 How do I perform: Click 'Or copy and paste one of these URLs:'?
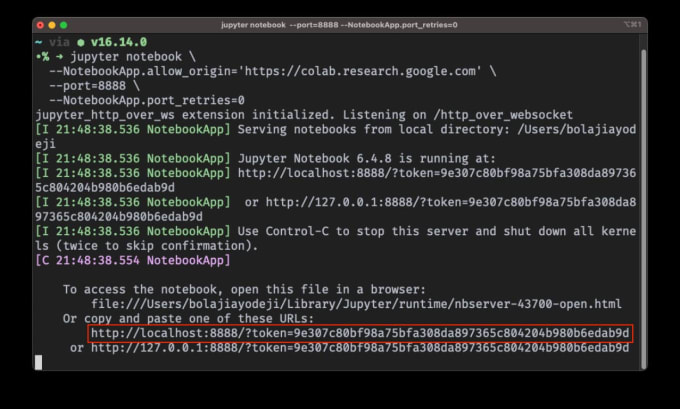(188, 318)
